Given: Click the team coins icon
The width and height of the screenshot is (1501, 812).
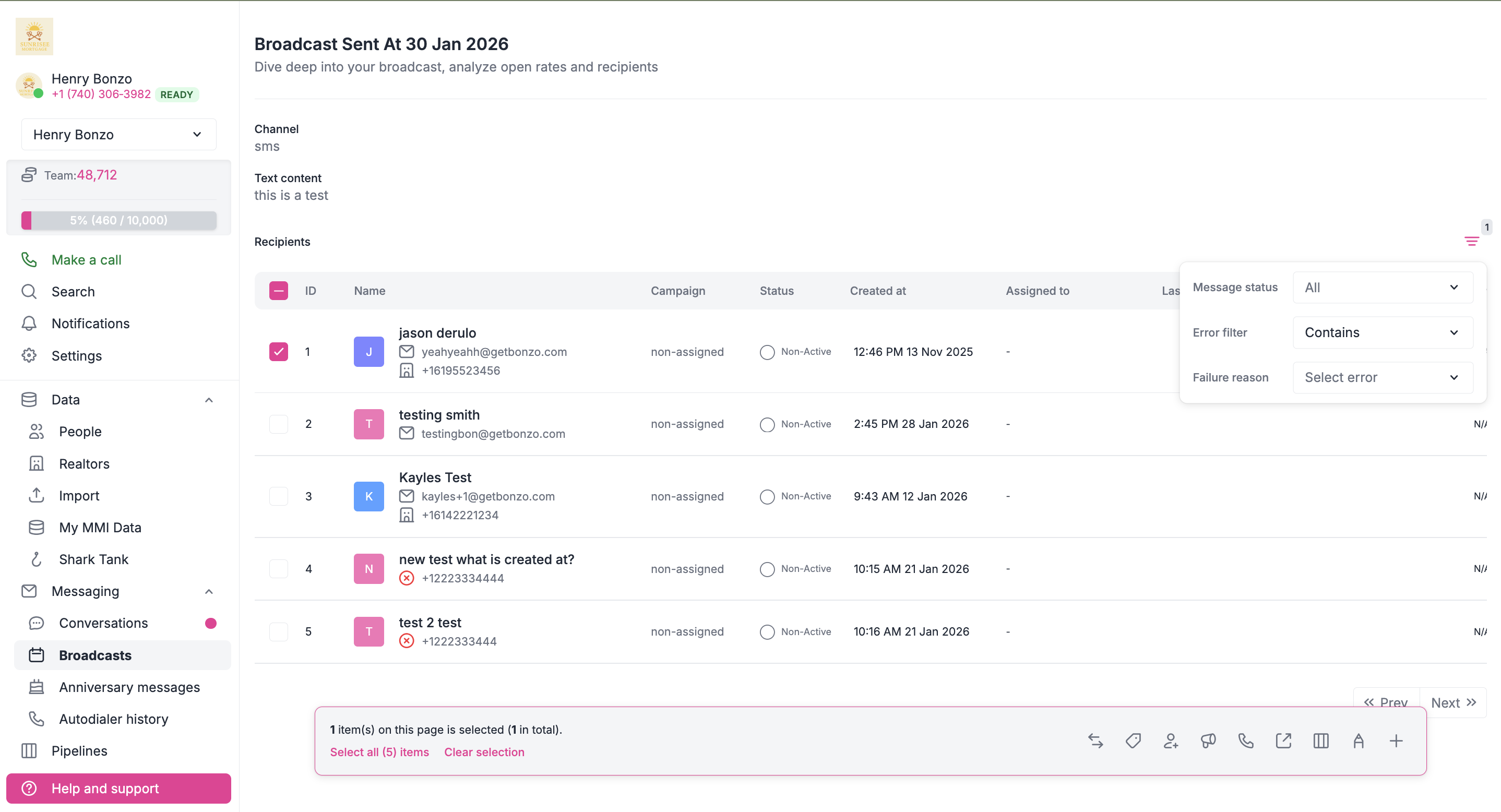Looking at the screenshot, I should [29, 175].
